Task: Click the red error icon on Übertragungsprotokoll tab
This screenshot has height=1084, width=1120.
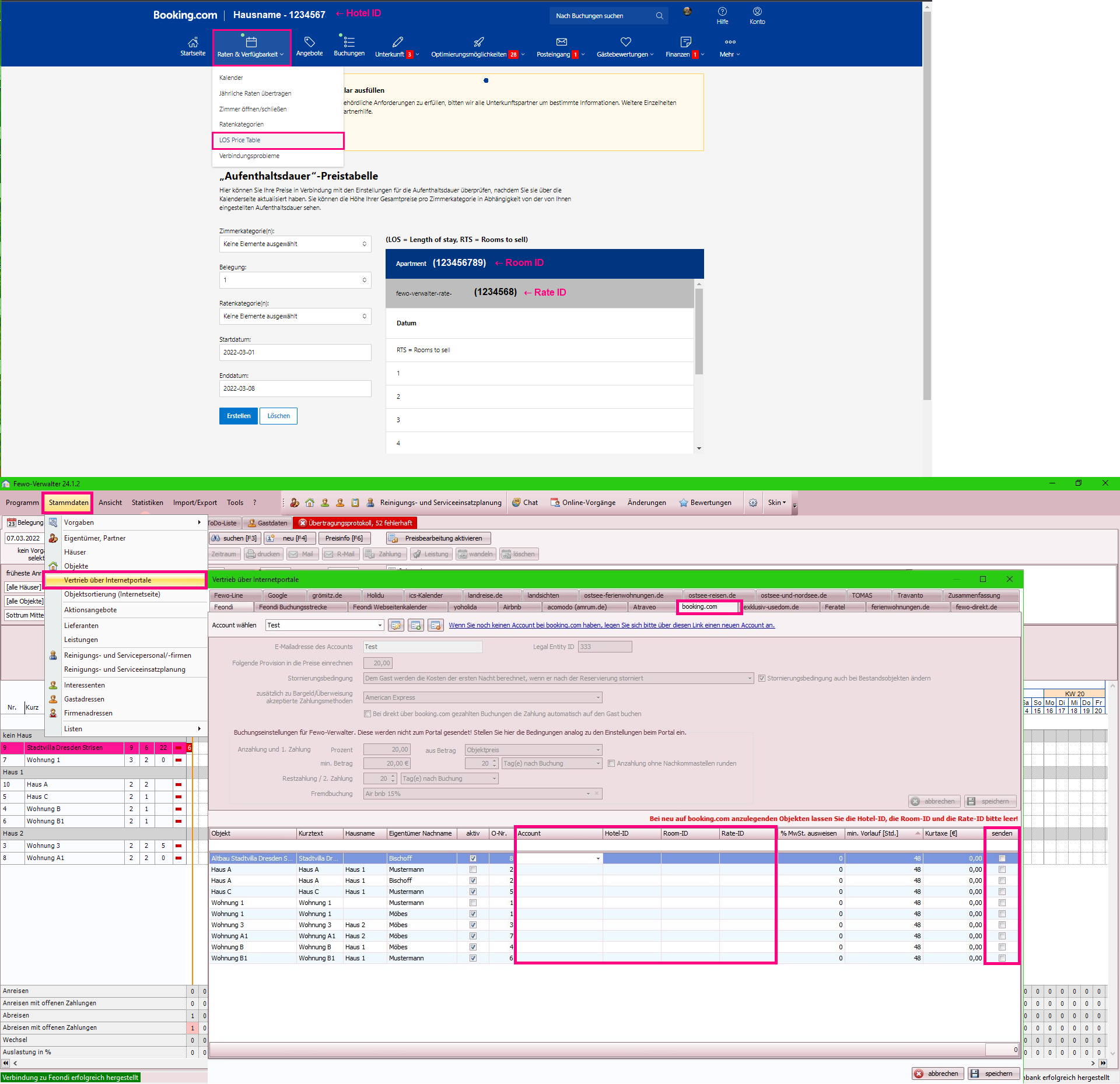Action: tap(302, 523)
